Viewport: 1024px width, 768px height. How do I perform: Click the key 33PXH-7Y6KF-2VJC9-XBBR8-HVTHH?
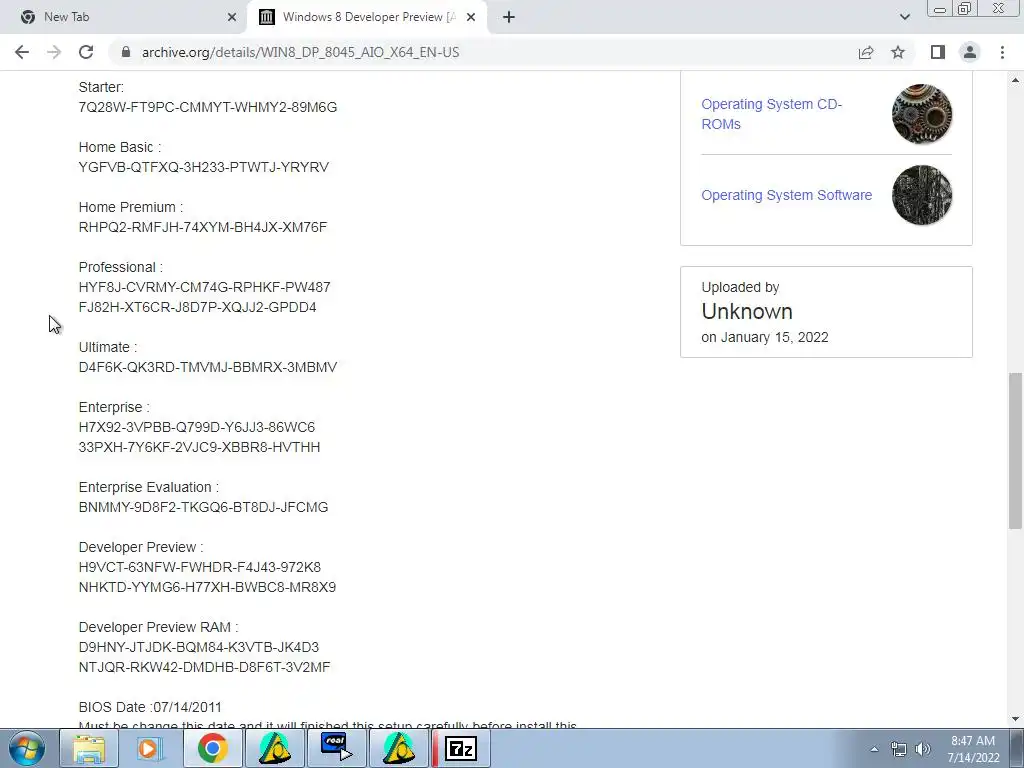pyautogui.click(x=199, y=447)
